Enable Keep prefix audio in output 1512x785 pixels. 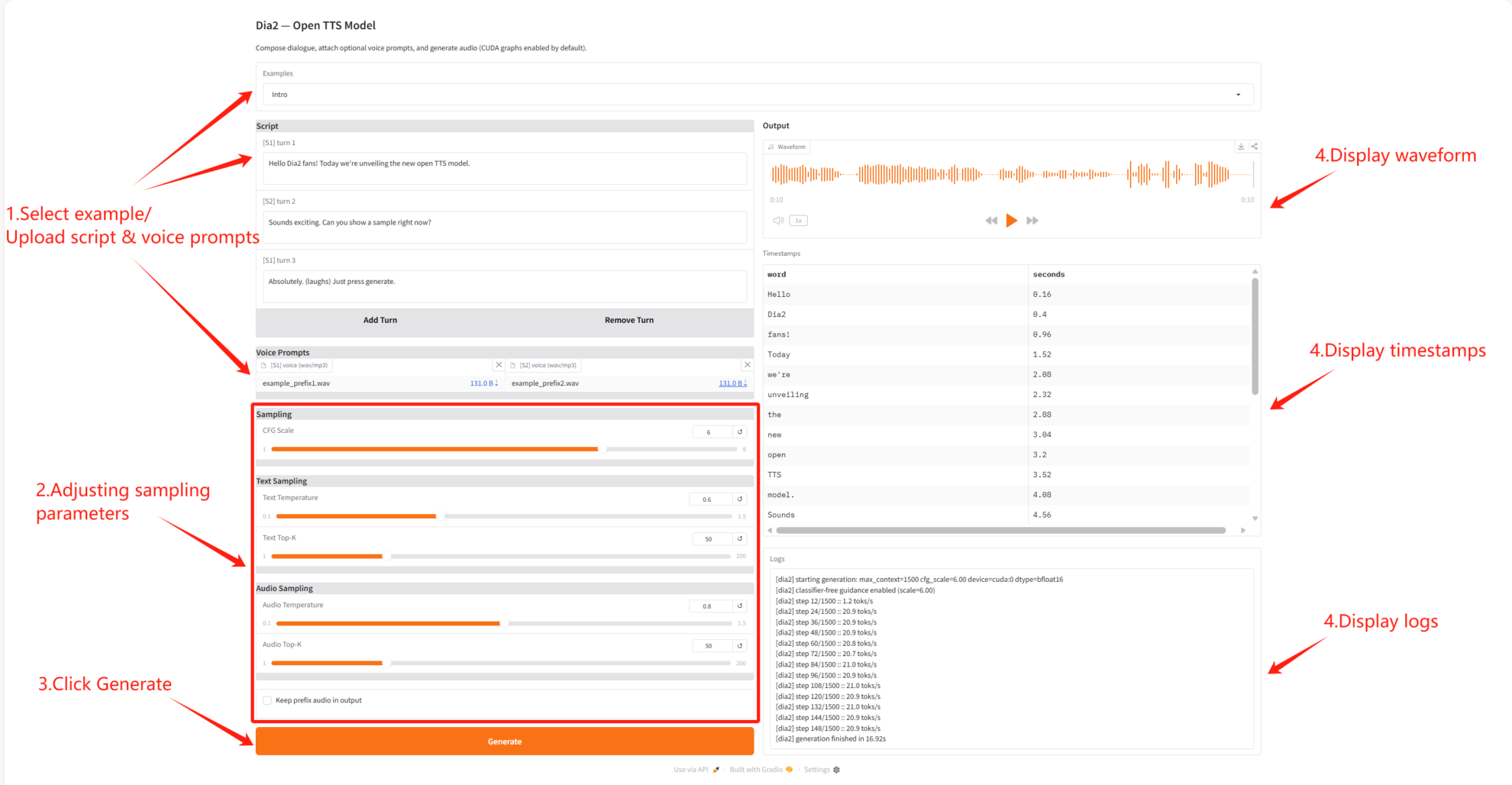point(267,700)
